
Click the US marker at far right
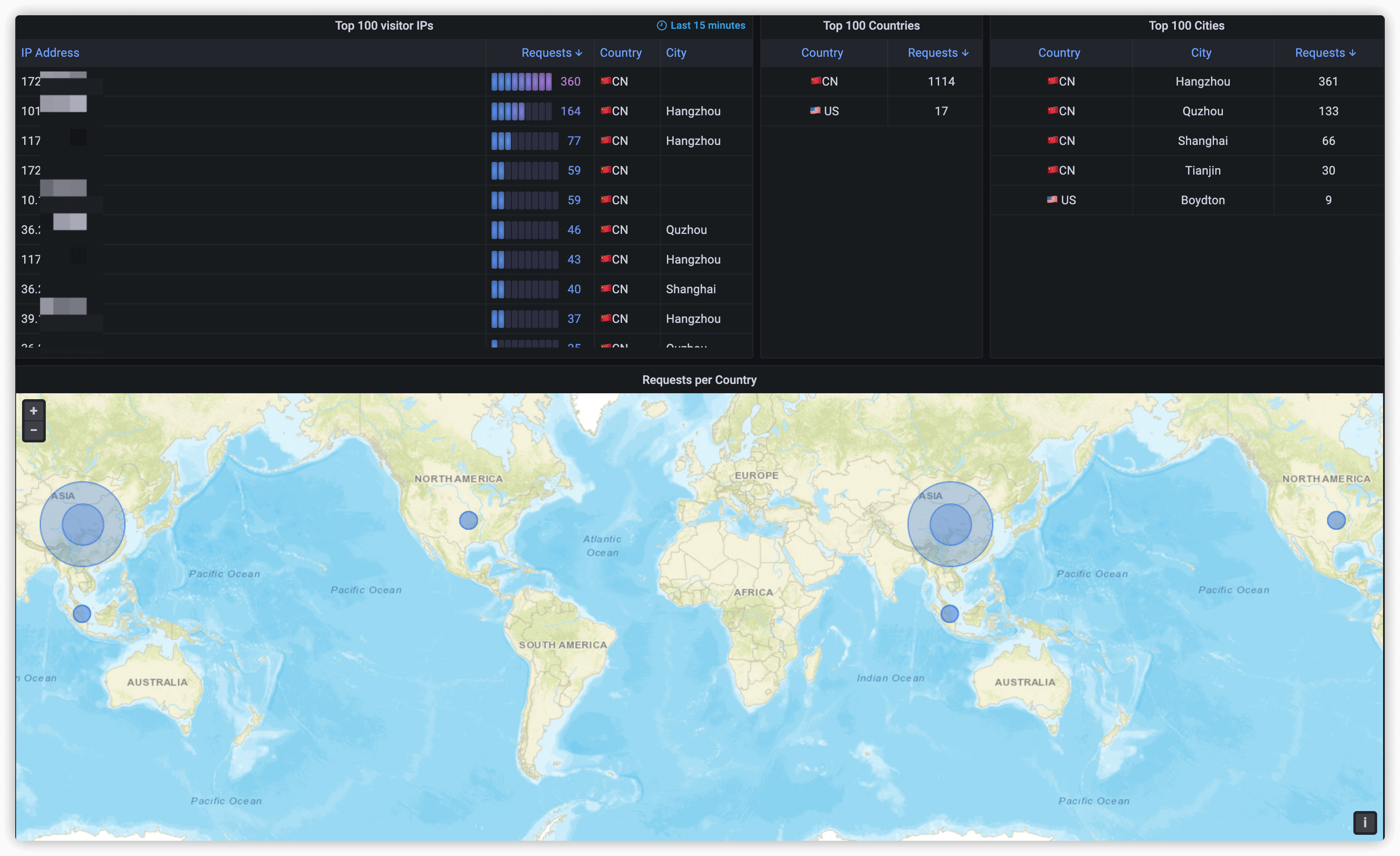click(x=1336, y=520)
